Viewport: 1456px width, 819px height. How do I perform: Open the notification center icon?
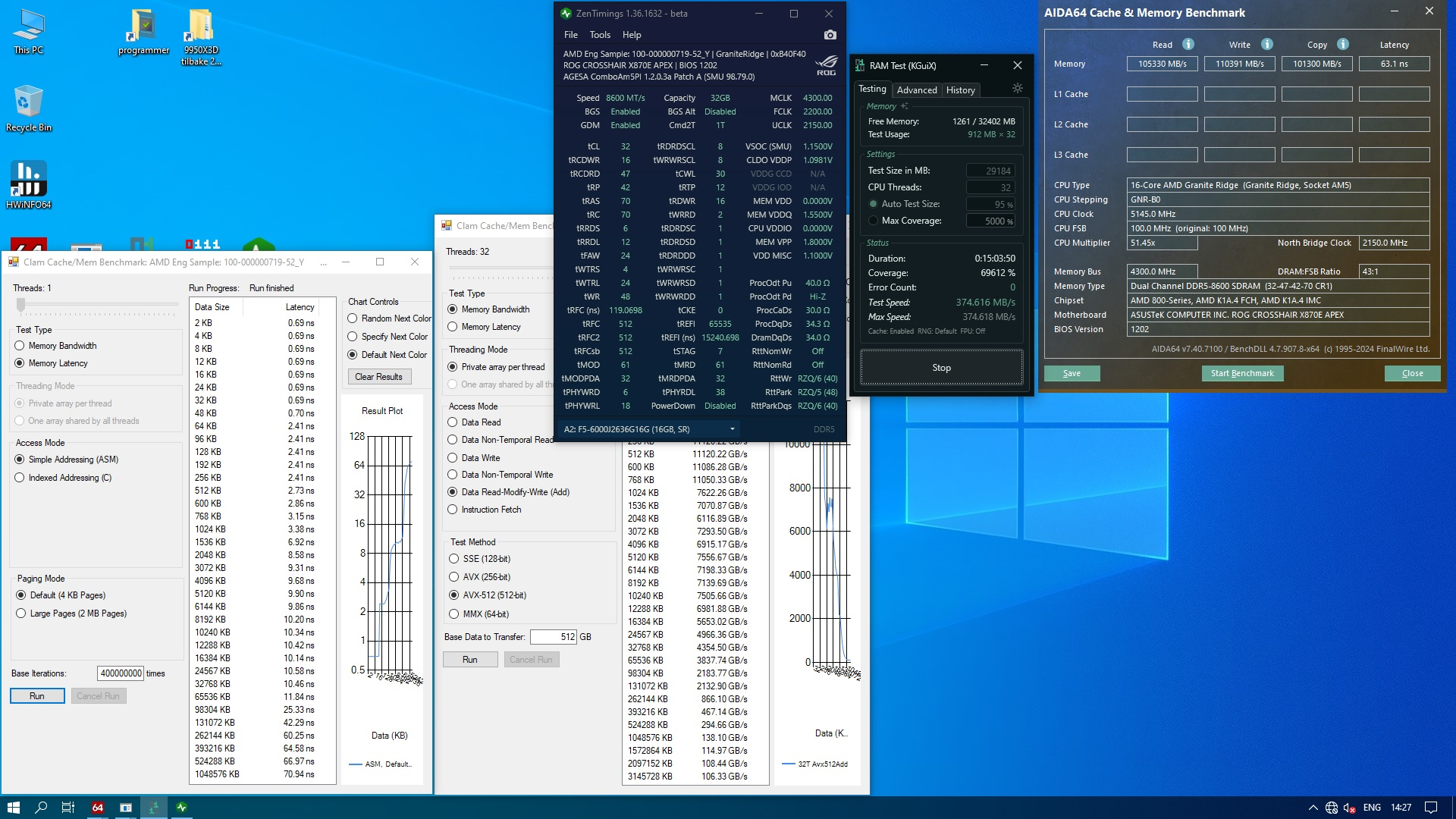[x=1430, y=808]
